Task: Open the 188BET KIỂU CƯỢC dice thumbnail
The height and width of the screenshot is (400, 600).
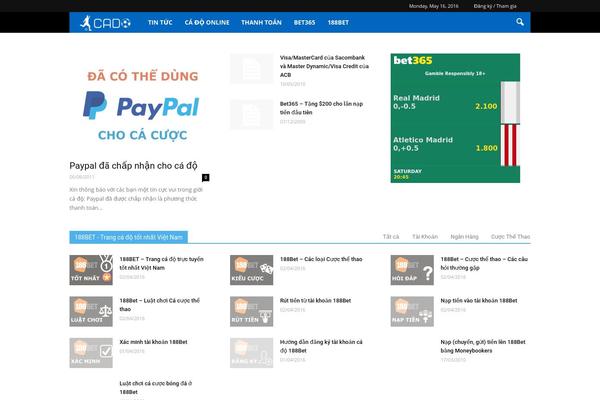Action: (251, 270)
